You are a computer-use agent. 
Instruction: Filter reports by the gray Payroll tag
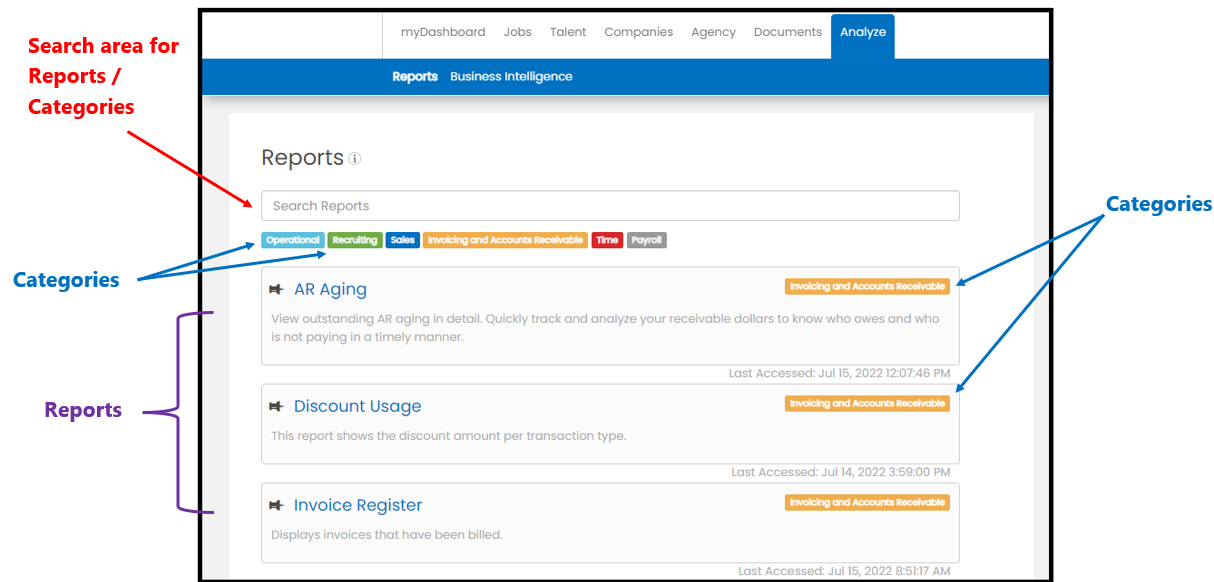tap(647, 240)
